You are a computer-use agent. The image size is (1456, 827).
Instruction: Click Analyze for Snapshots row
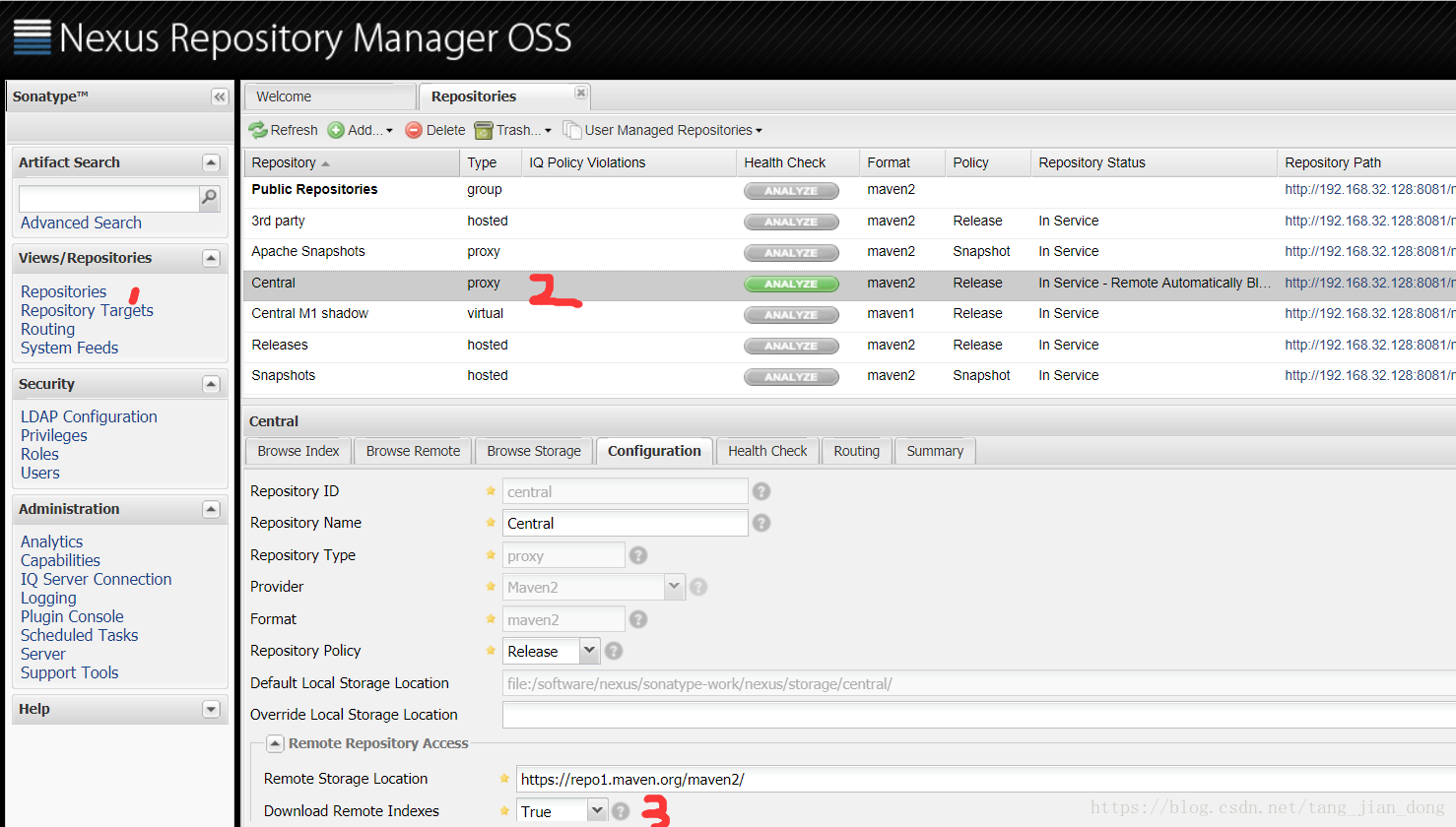tap(791, 377)
